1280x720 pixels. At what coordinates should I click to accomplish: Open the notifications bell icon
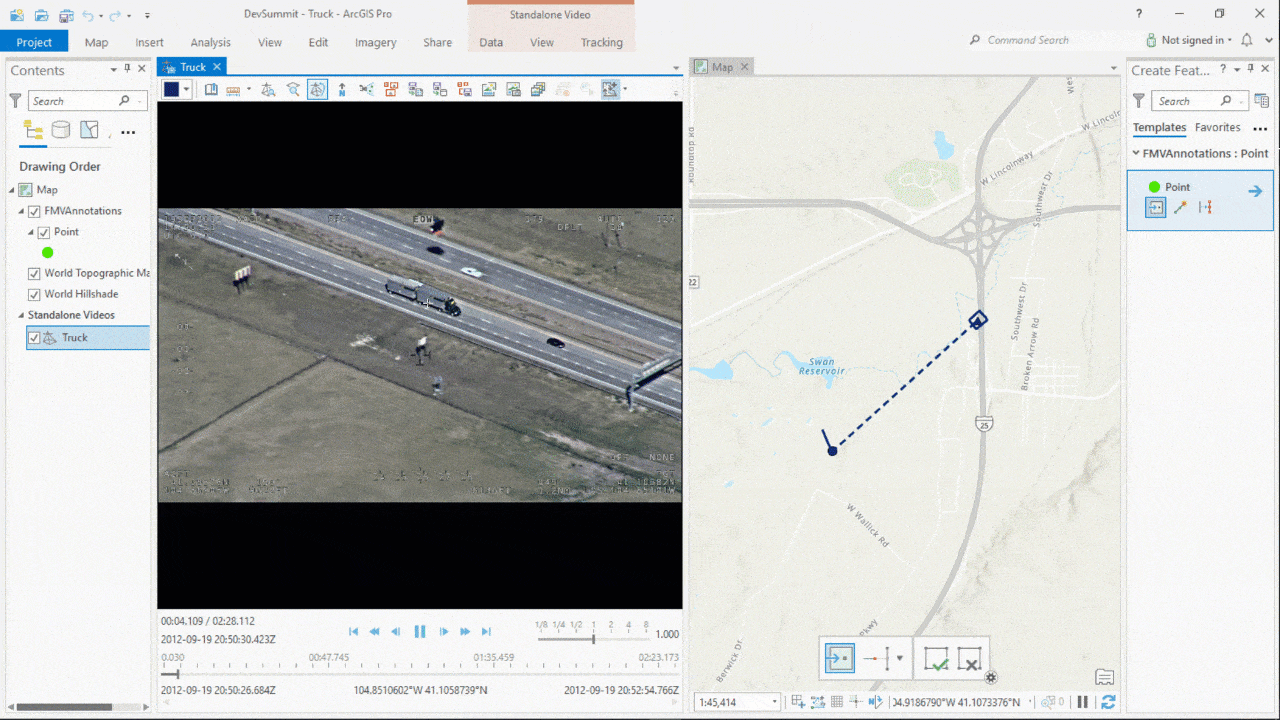1246,40
